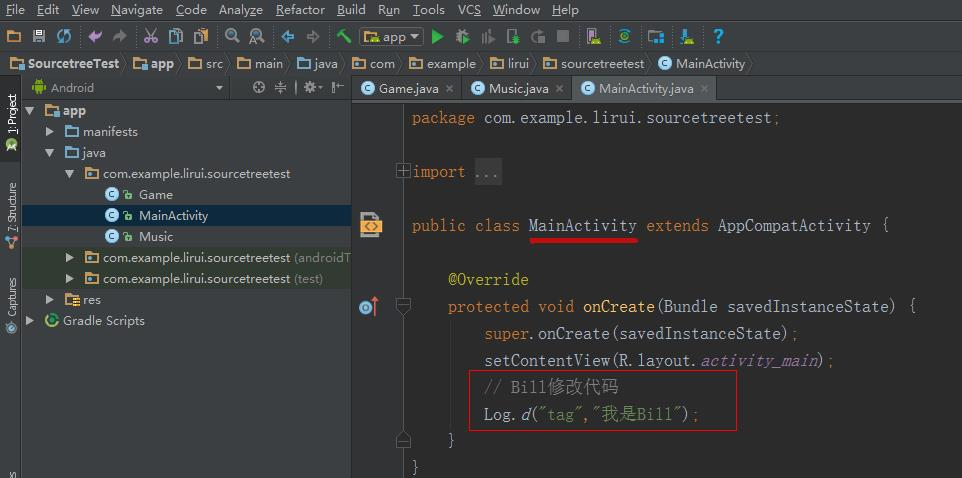Image resolution: width=962 pixels, height=478 pixels.
Task: Open the File menu
Action: pyautogui.click(x=15, y=10)
